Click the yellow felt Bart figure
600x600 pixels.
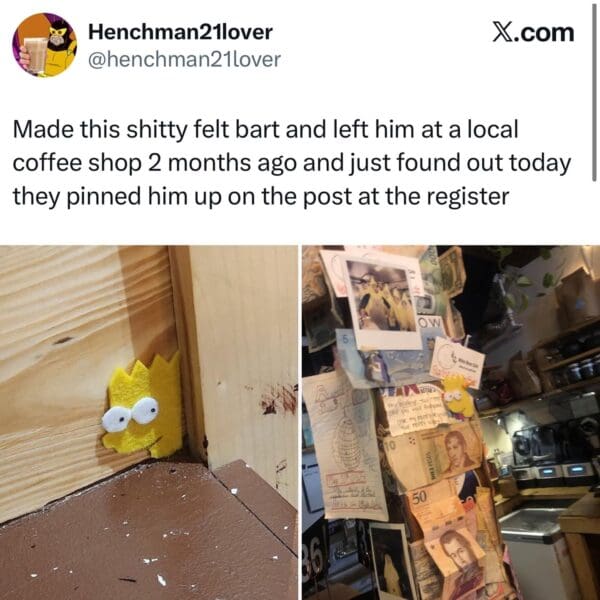pyautogui.click(x=143, y=406)
